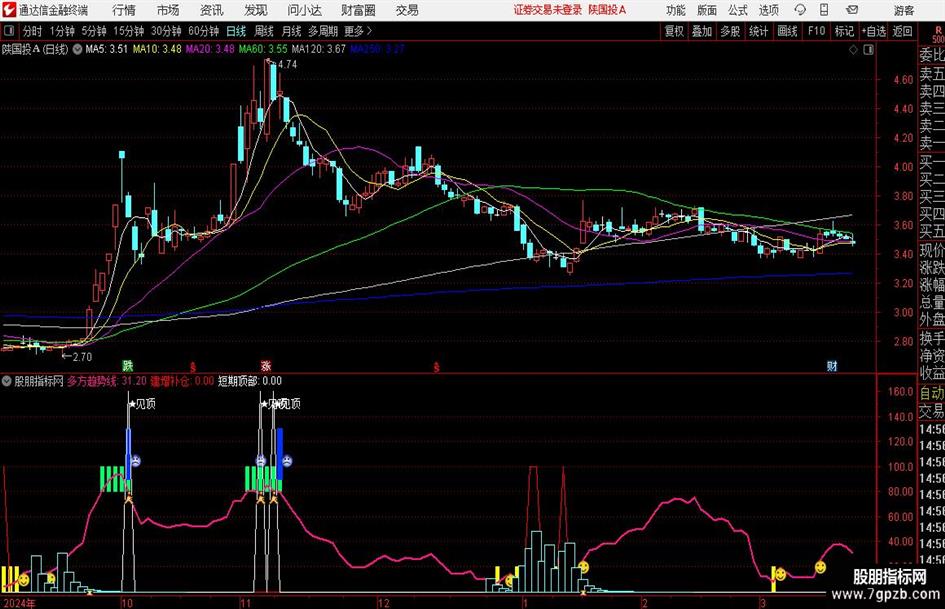This screenshot has height=609, width=945.
Task: Switch to the 15分钟 period tab
Action: tap(128, 31)
